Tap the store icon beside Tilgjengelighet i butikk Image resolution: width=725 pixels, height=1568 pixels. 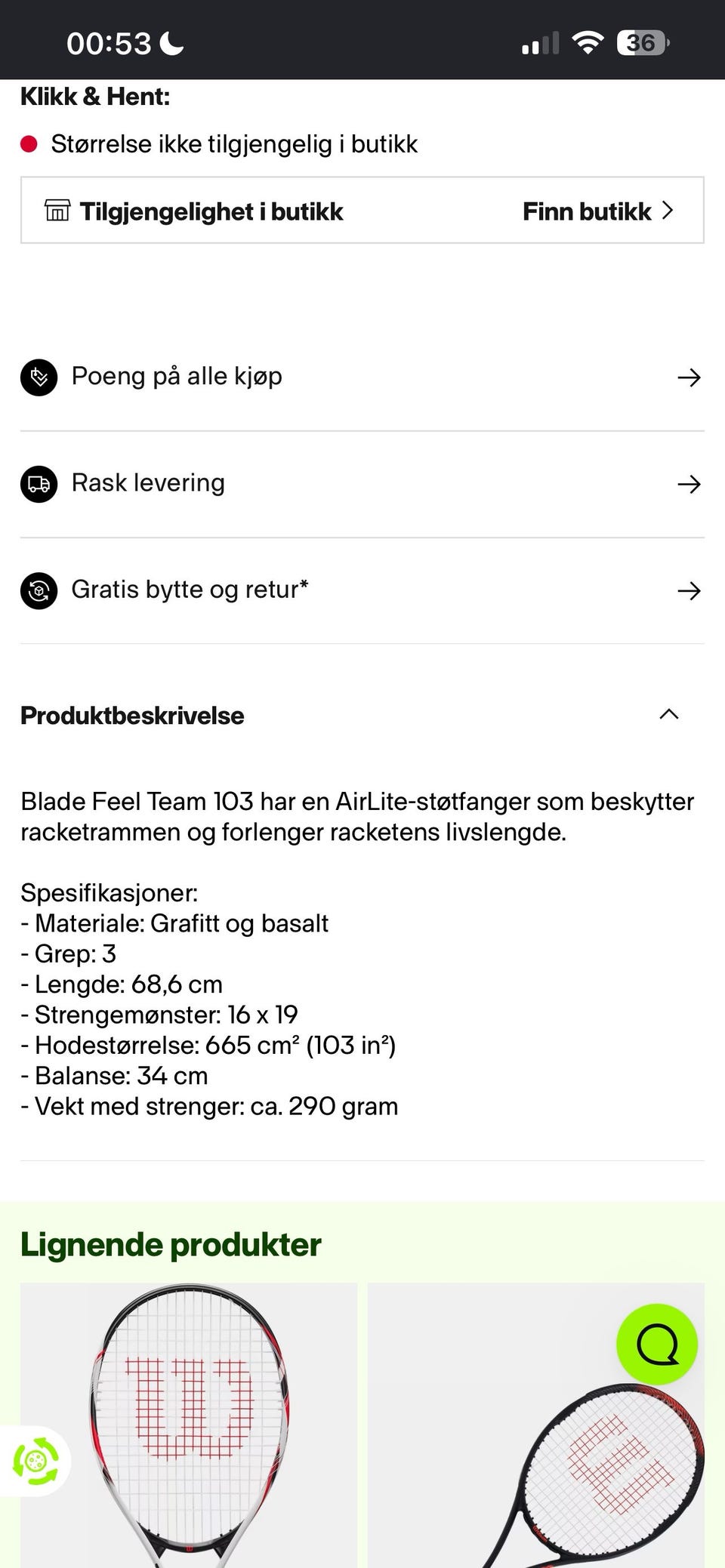click(x=57, y=210)
